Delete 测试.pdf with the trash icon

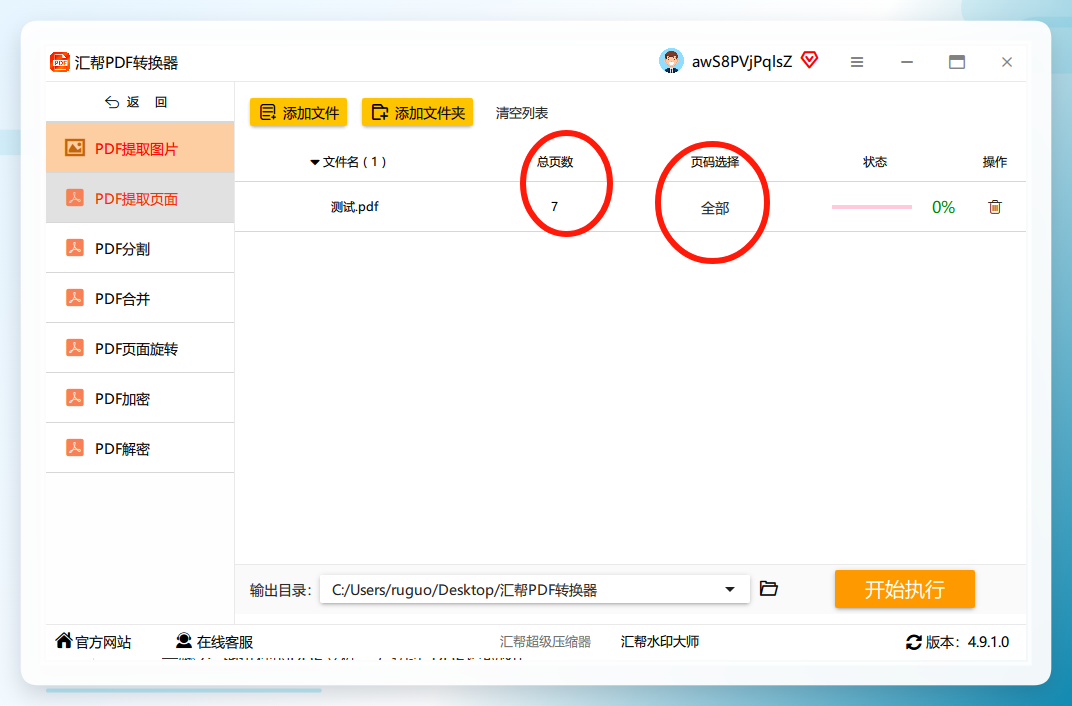(995, 206)
